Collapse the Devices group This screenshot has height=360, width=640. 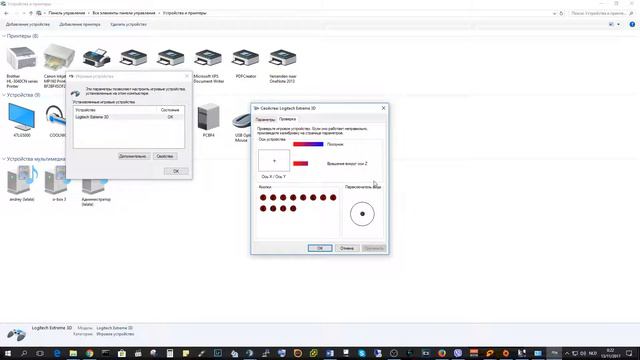(x=4, y=95)
